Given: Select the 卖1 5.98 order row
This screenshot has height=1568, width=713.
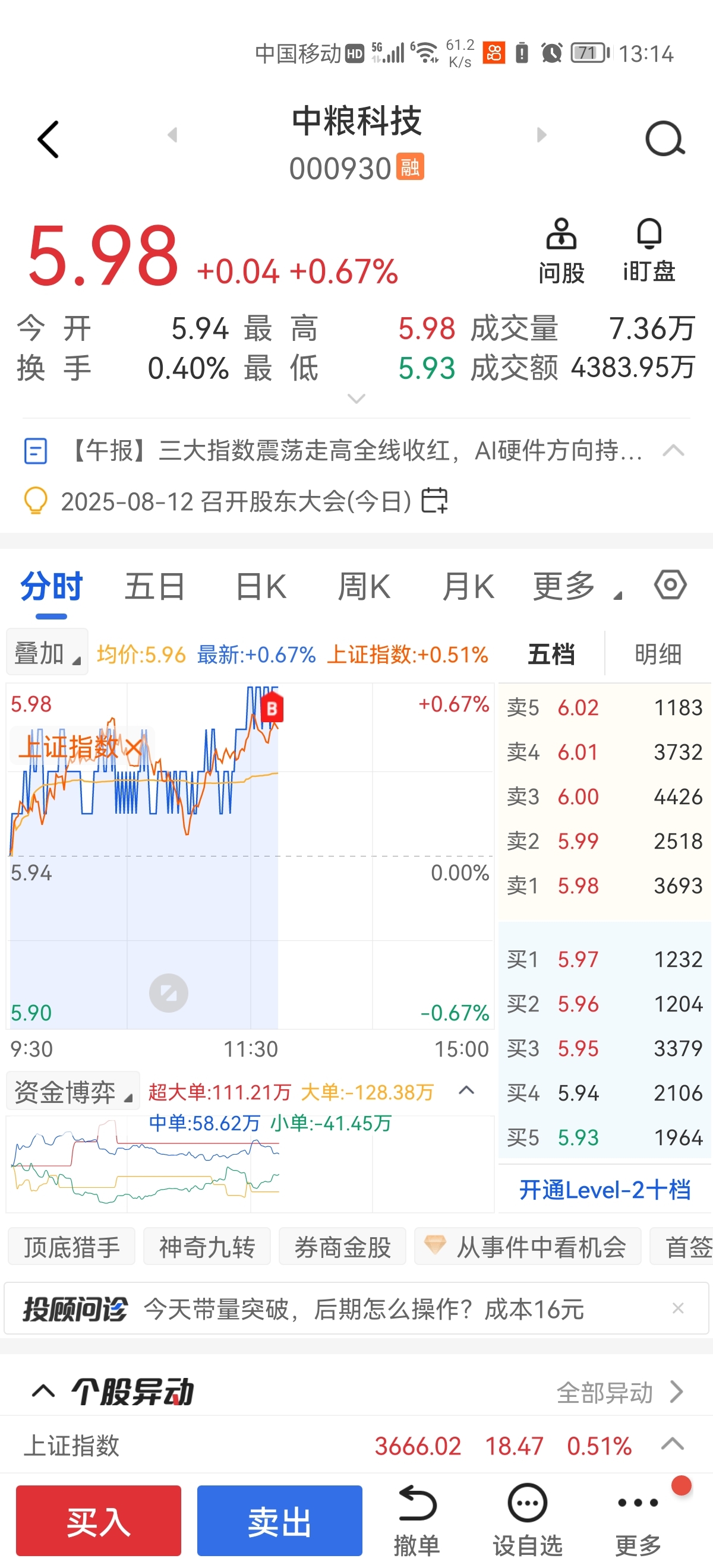Looking at the screenshot, I should coord(605,886).
